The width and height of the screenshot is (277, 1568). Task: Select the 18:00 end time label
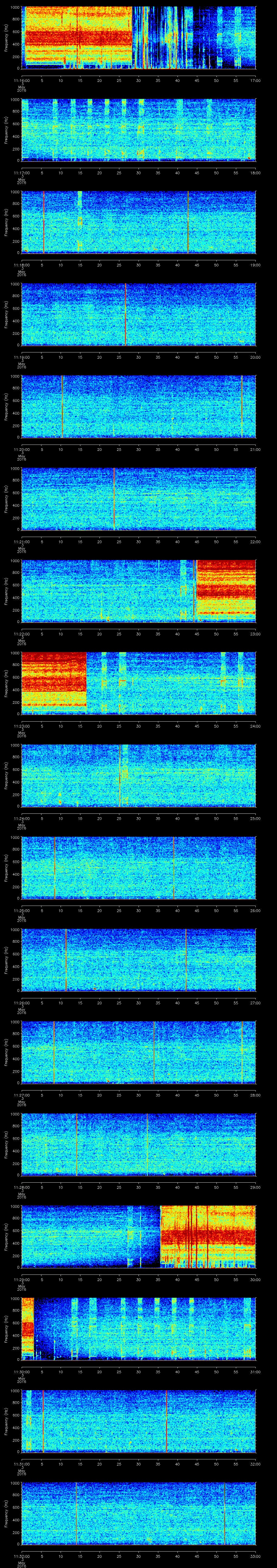(x=255, y=173)
